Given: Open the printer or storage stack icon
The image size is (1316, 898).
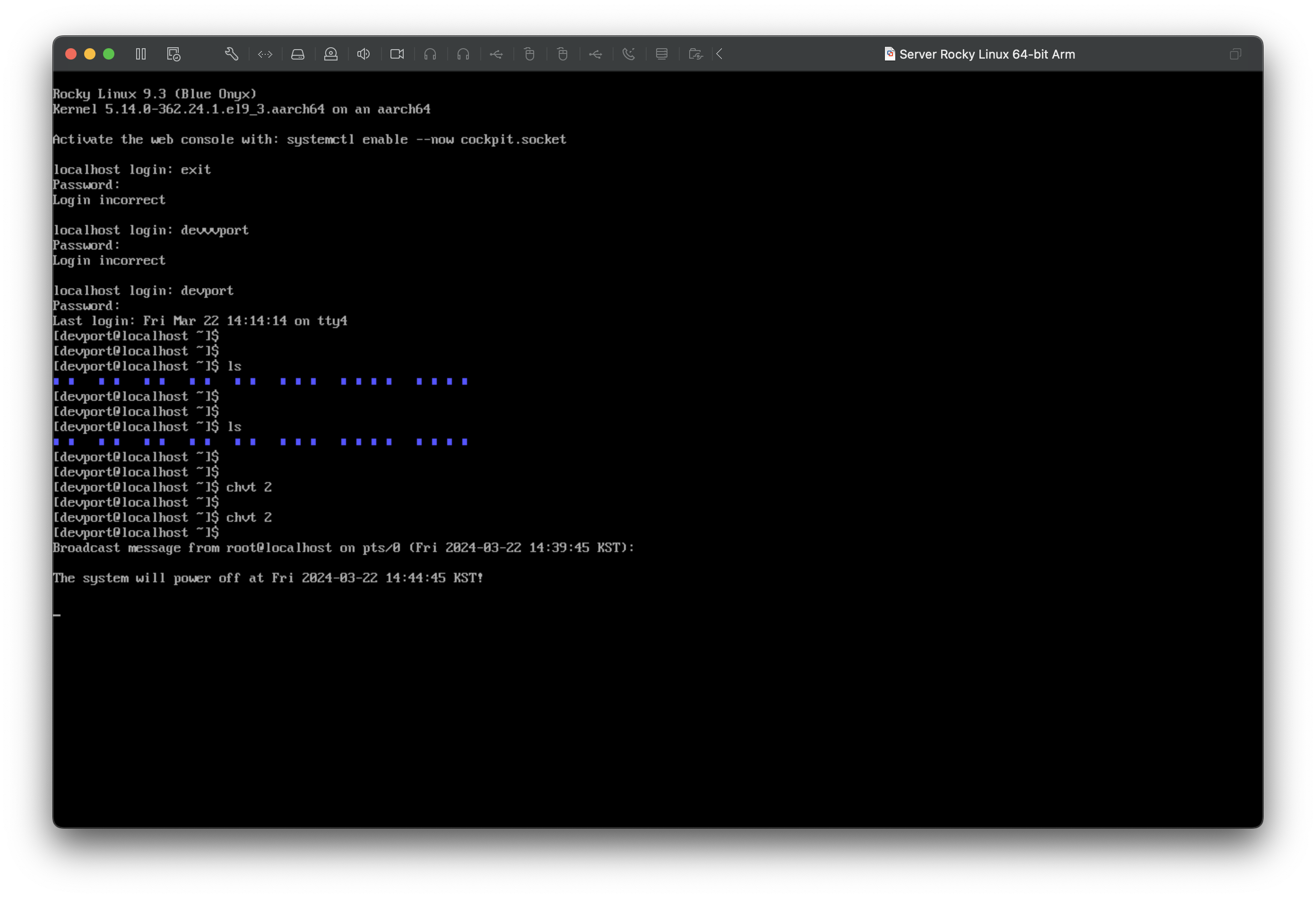Looking at the screenshot, I should click(x=661, y=54).
